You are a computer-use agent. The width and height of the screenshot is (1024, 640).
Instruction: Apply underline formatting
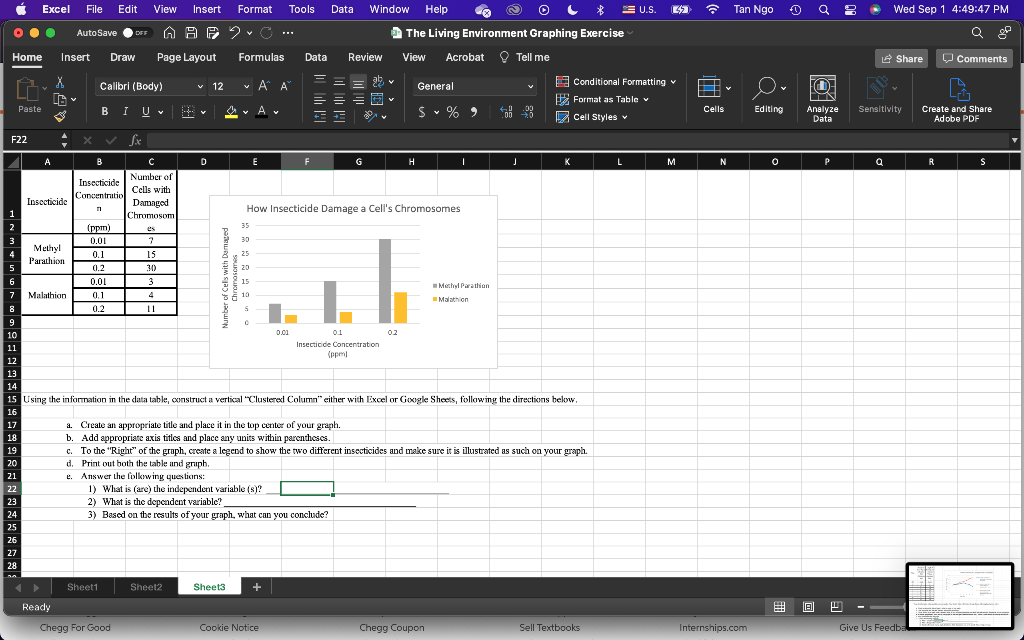pos(145,111)
